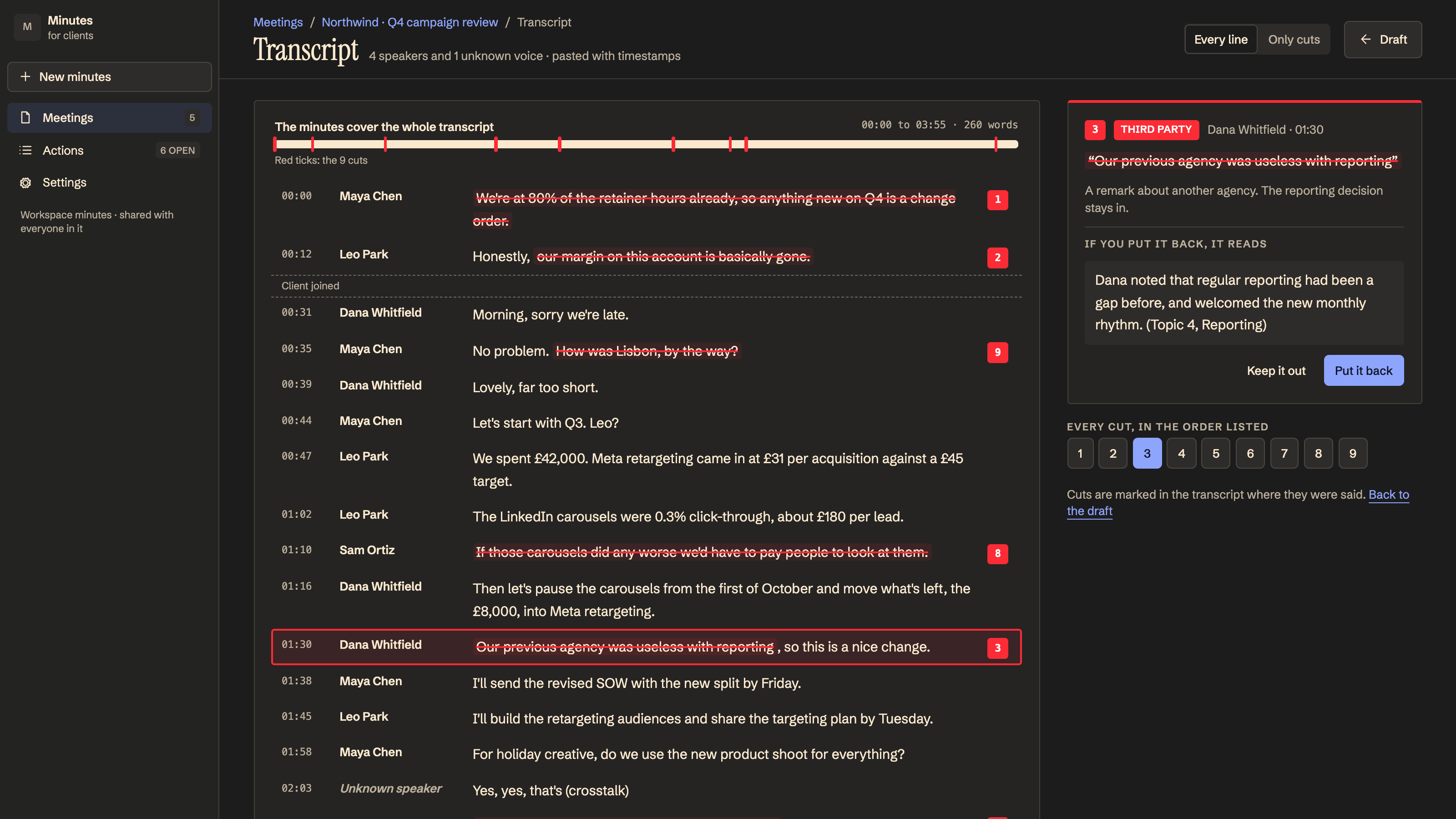
Task: Click the plus icon in New minutes
Action: tap(25, 76)
